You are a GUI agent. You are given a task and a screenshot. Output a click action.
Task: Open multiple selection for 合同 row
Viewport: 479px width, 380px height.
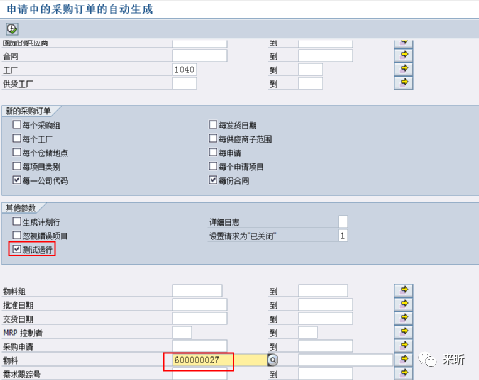point(404,55)
